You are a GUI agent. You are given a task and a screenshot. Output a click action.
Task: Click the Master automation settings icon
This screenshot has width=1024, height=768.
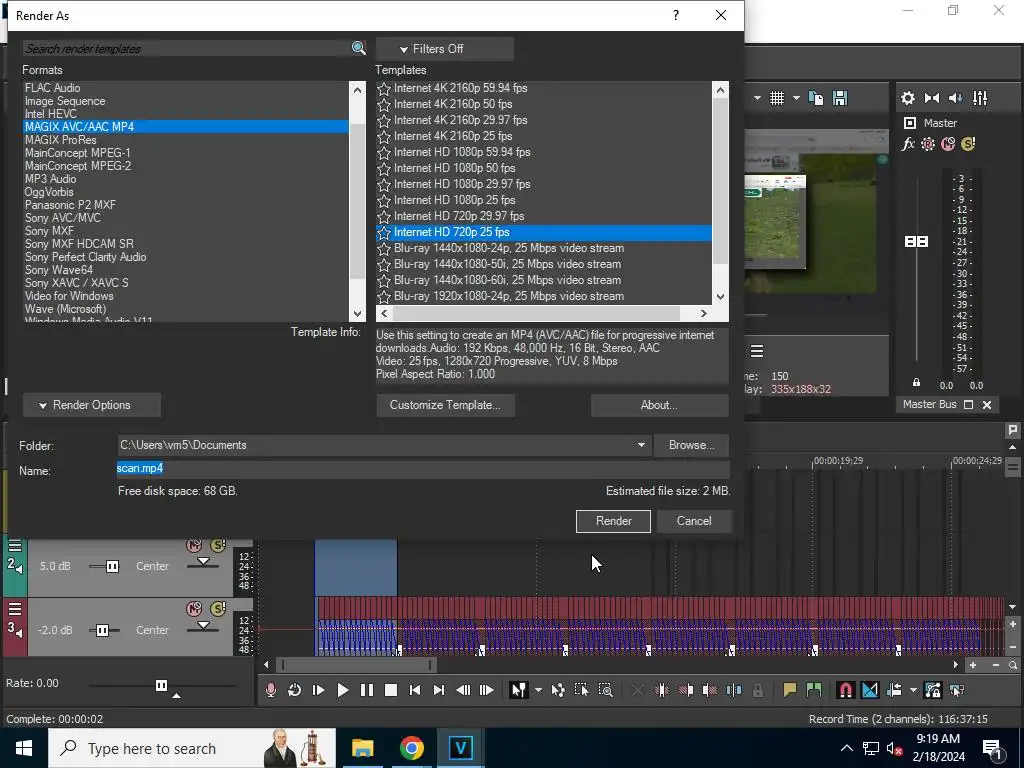point(927,144)
